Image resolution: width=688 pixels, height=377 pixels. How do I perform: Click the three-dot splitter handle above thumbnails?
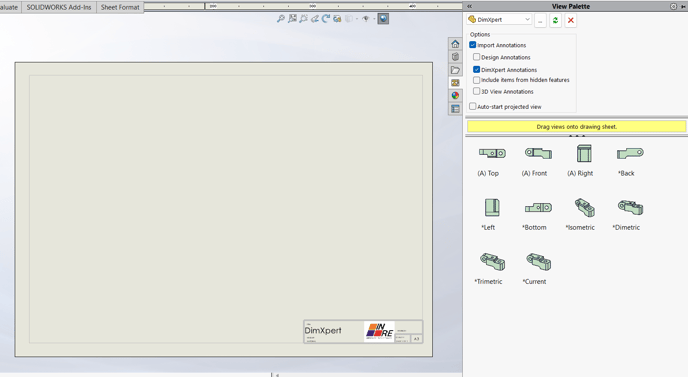point(577,136)
